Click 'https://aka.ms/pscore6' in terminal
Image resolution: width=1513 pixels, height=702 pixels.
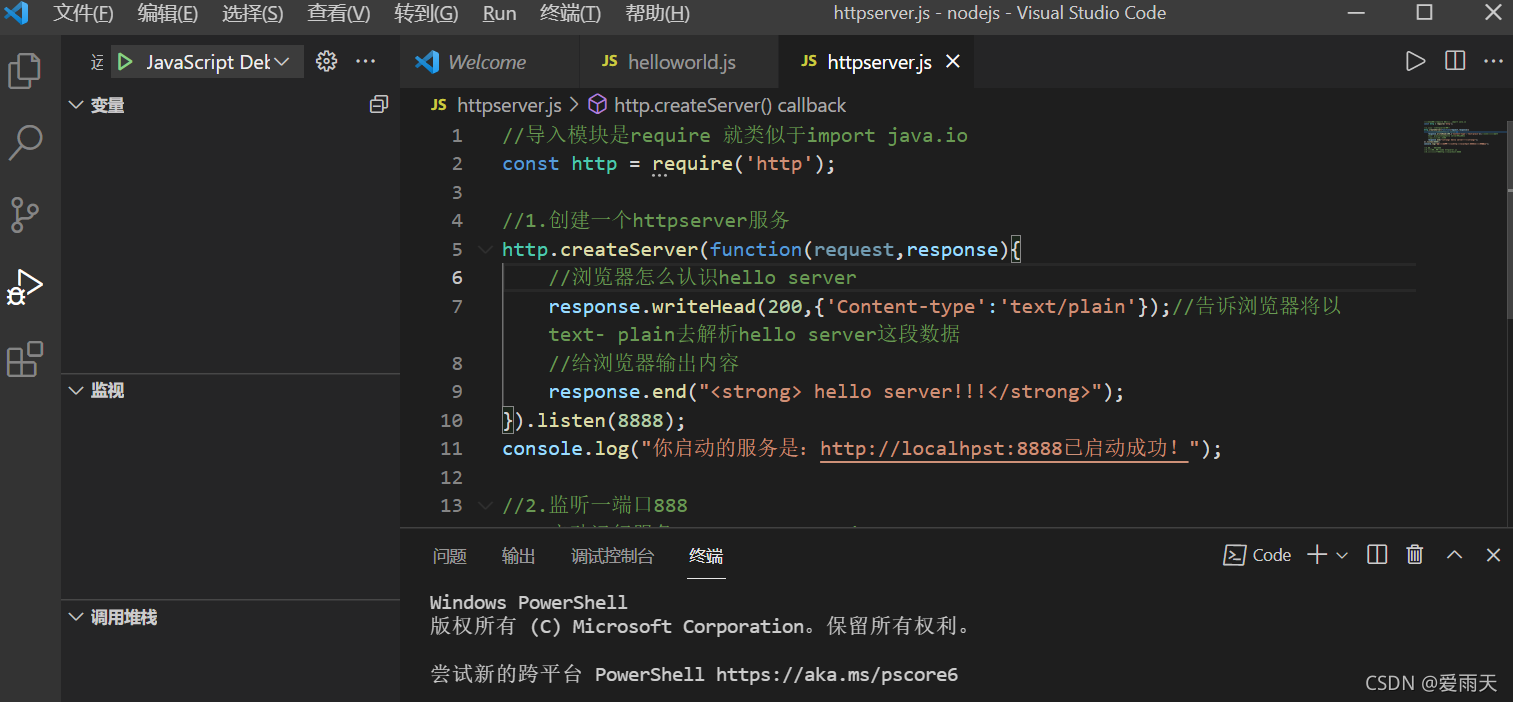(837, 674)
